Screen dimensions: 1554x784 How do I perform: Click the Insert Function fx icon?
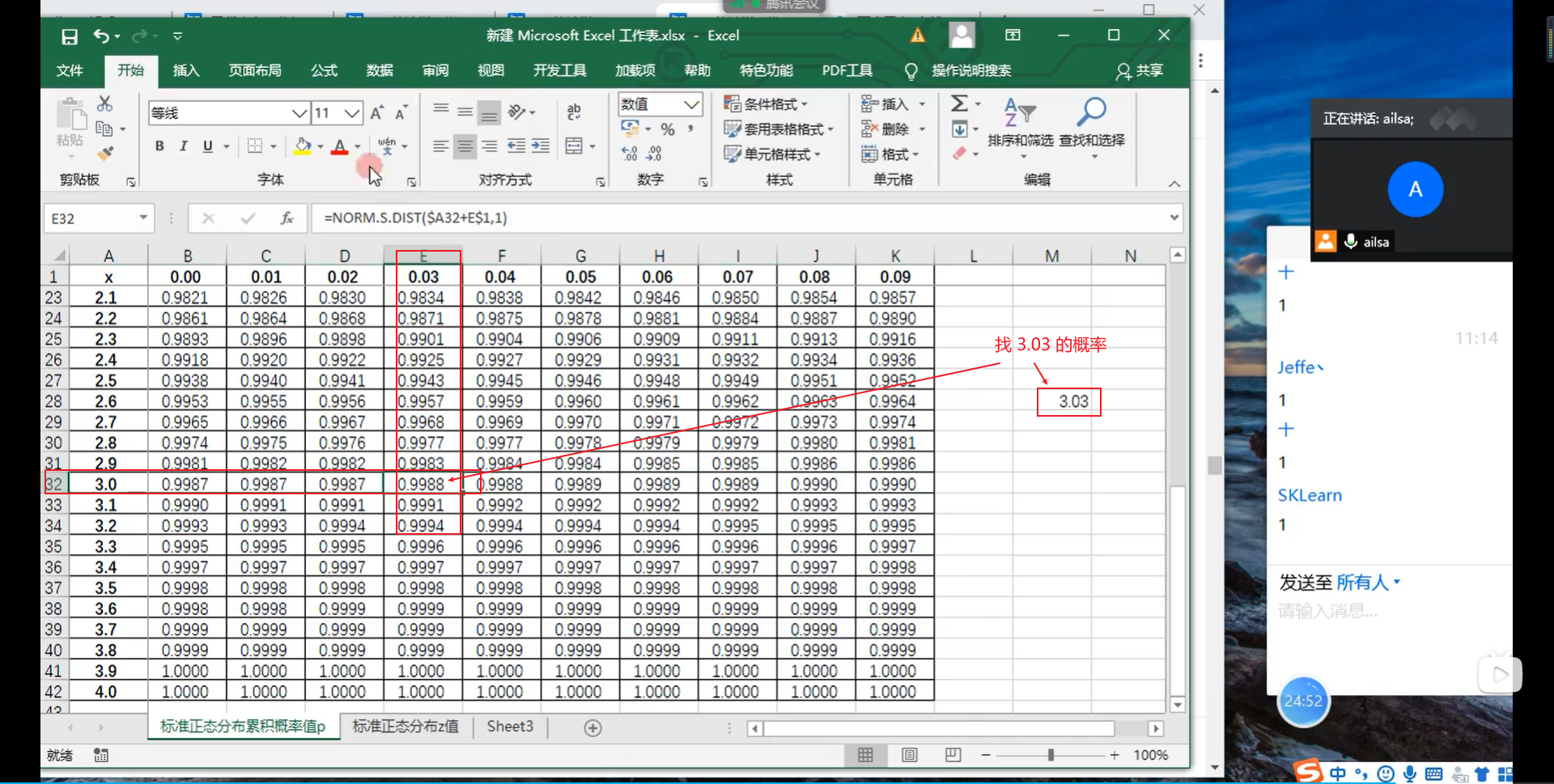coord(287,218)
